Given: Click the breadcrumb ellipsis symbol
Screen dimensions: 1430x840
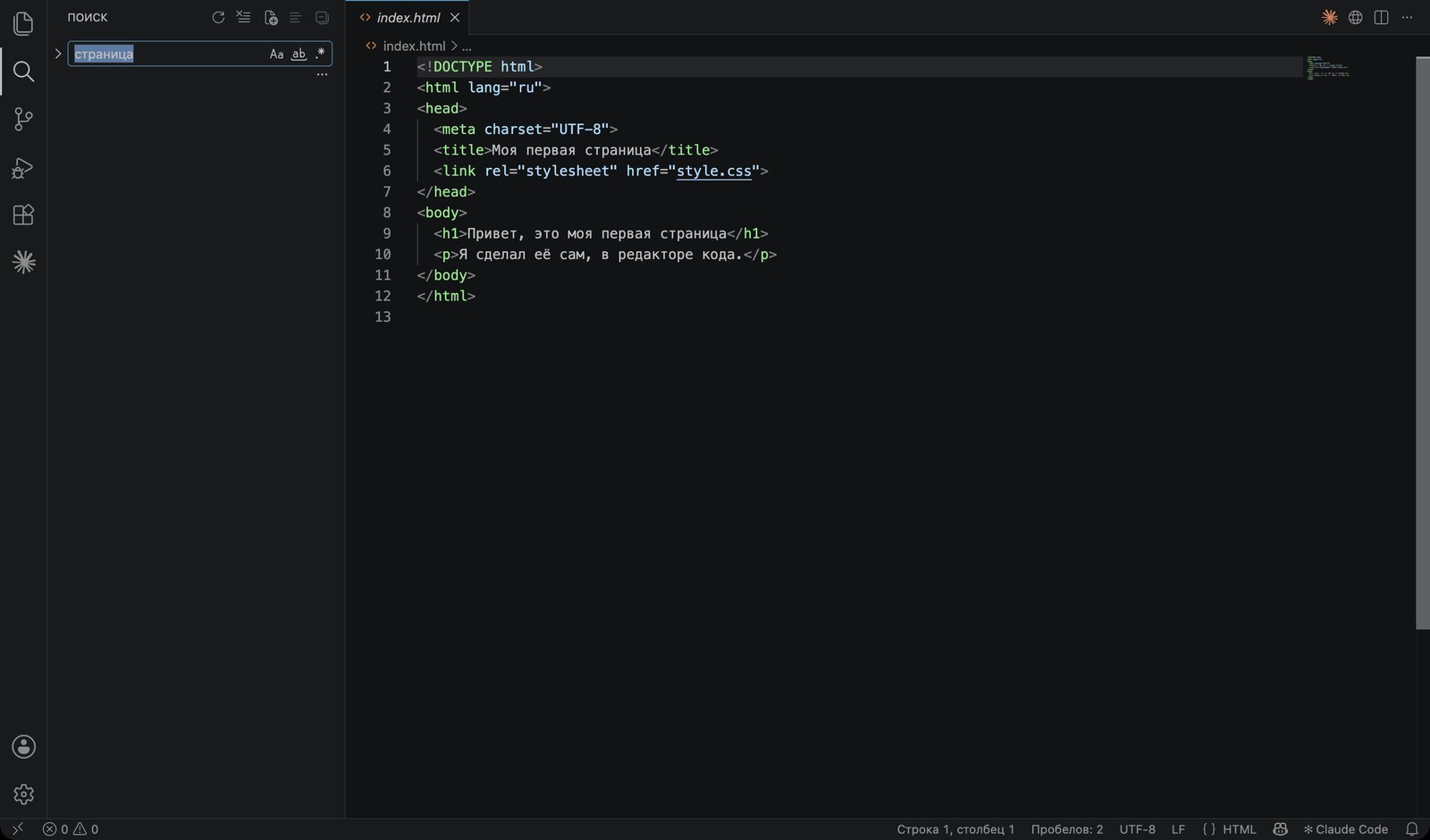Looking at the screenshot, I should pos(467,46).
